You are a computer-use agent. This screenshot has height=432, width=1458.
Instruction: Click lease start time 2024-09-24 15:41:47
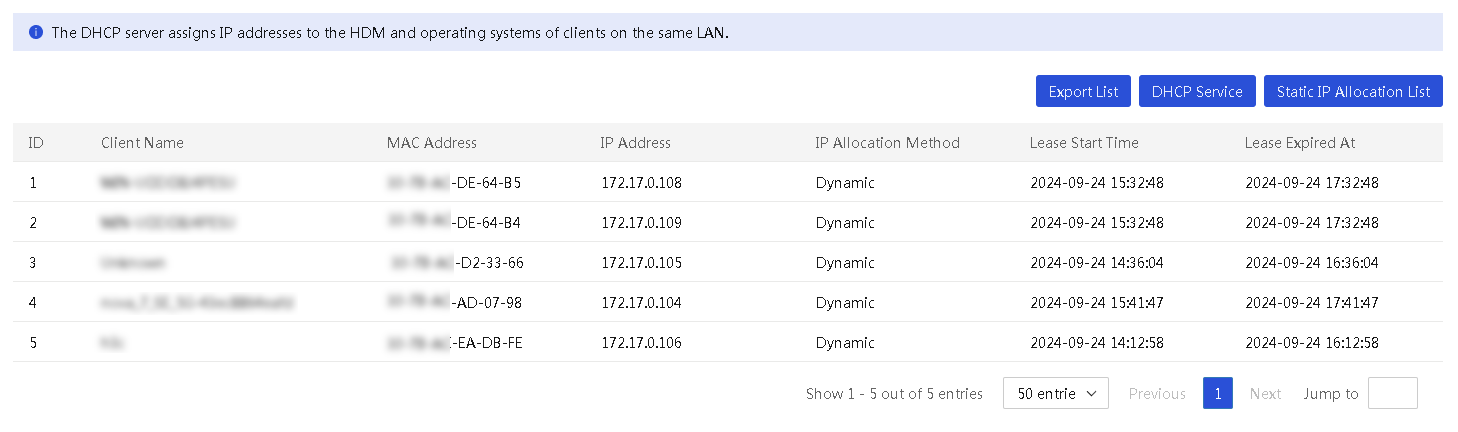[x=1097, y=303]
